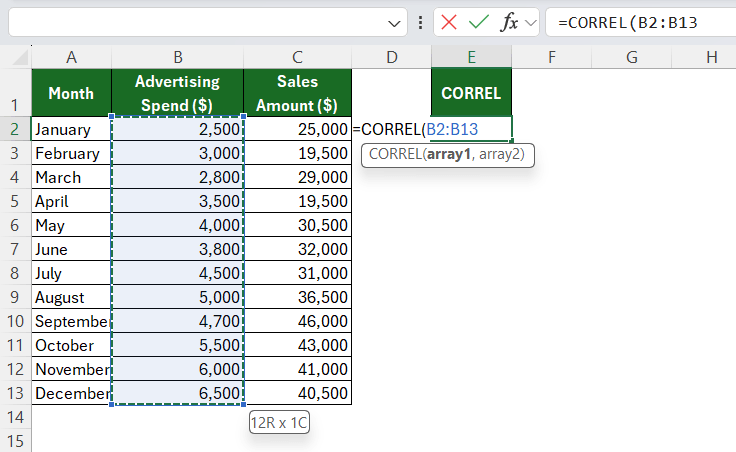The image size is (736, 452).
Task: Select row 1 header
Action: pos(15,92)
